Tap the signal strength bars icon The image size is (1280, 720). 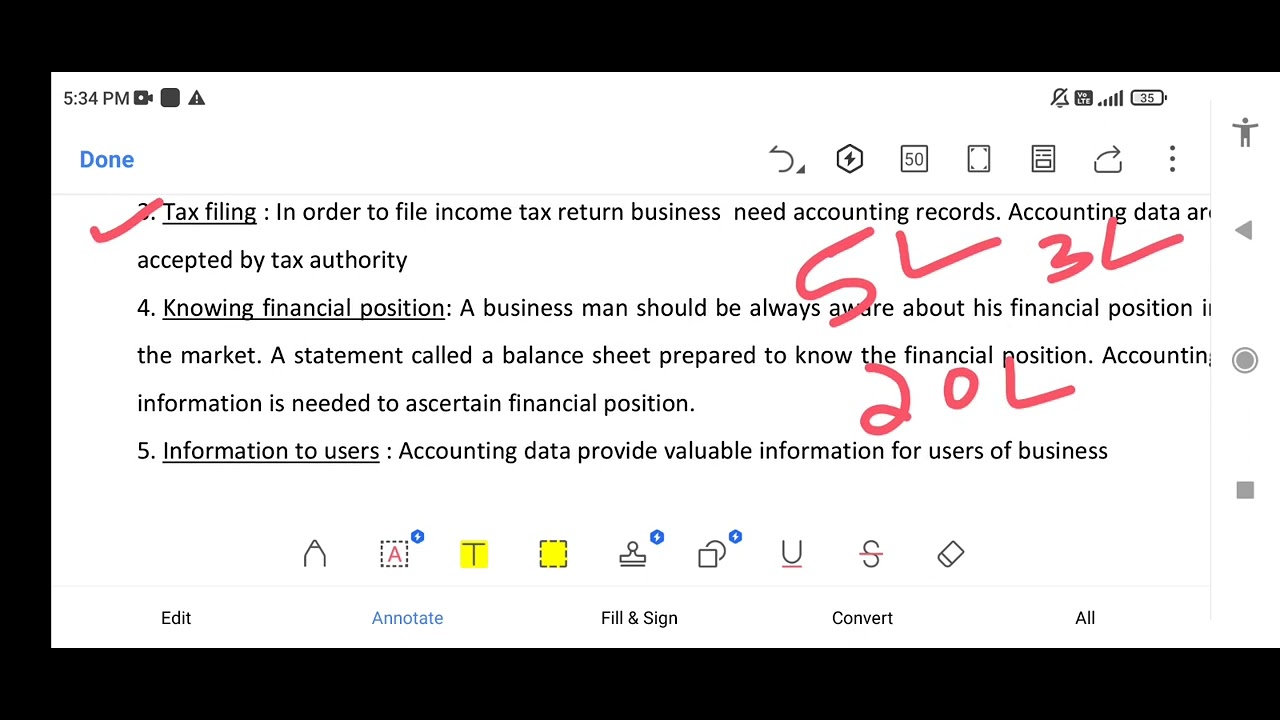pyautogui.click(x=1110, y=98)
